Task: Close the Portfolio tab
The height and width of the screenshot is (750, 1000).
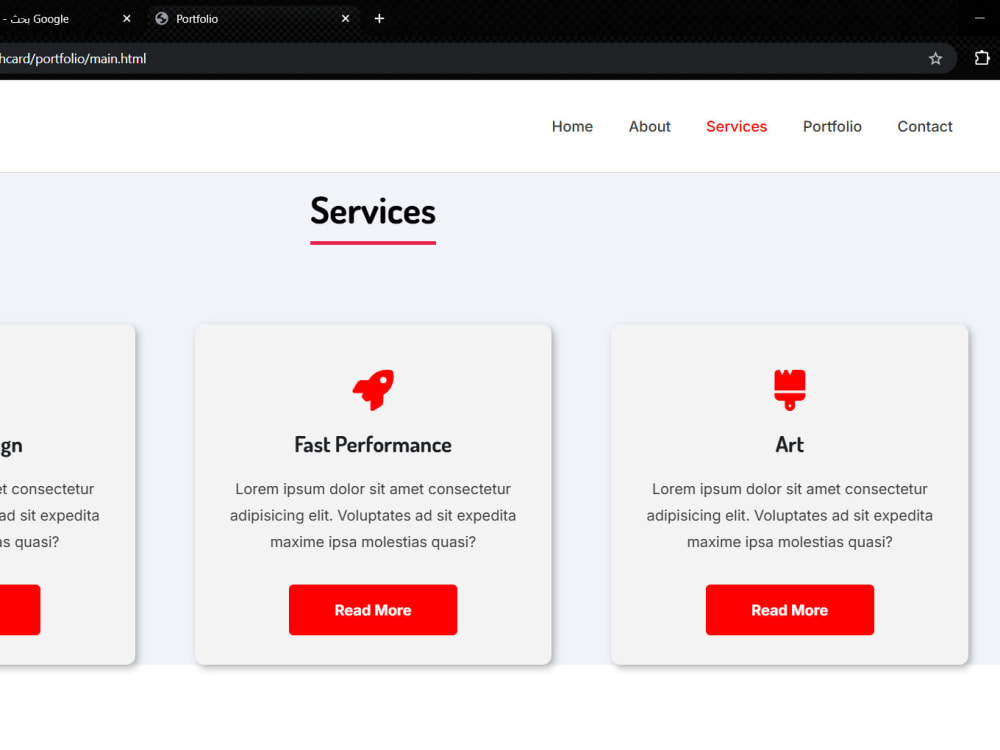Action: tap(345, 18)
